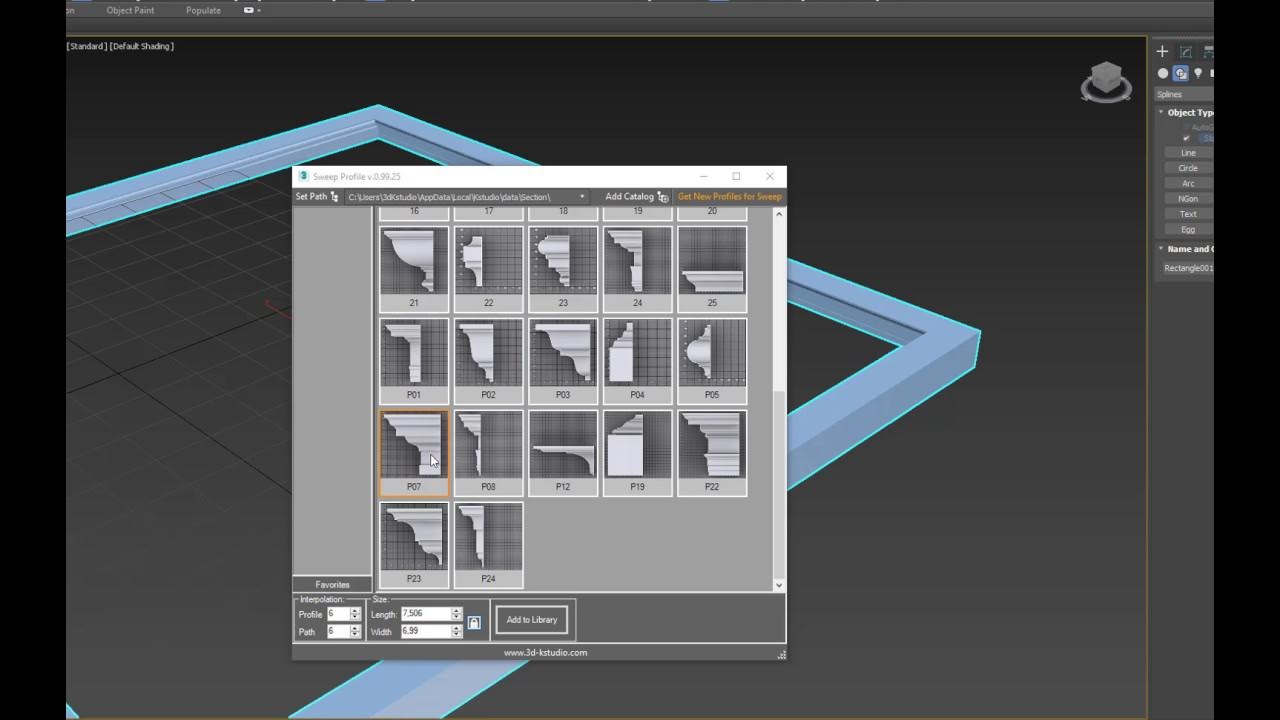Select the P12 profile thumbnail
Viewport: 1280px width, 720px height.
[563, 452]
